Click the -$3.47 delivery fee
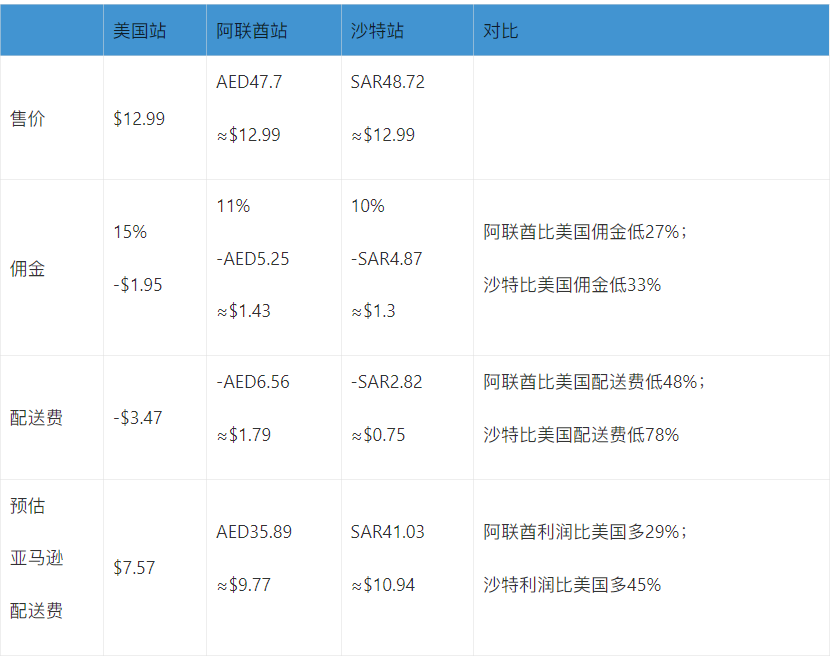Image resolution: width=831 pixels, height=660 pixels. tap(138, 417)
